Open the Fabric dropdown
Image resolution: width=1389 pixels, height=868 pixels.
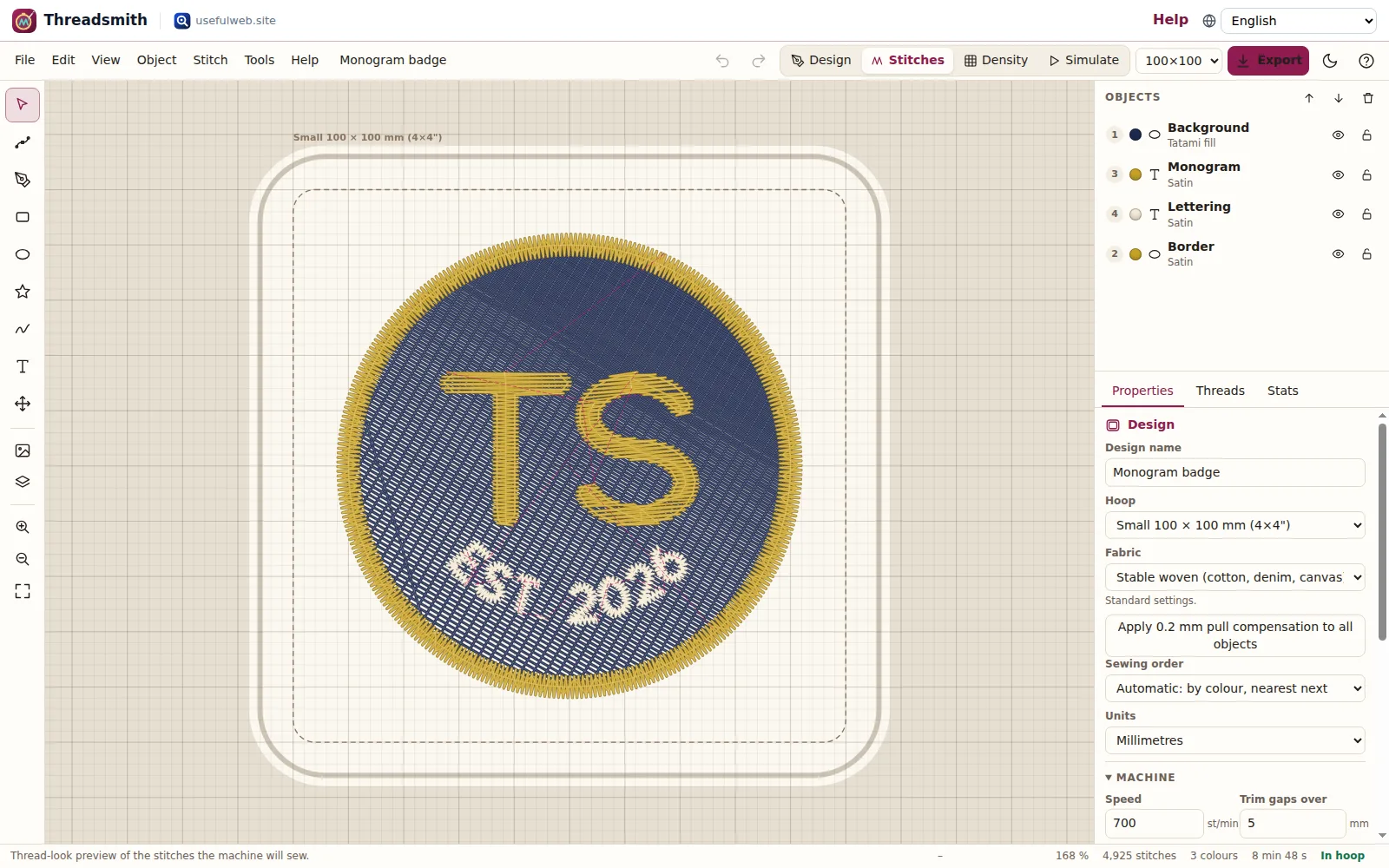click(1234, 577)
